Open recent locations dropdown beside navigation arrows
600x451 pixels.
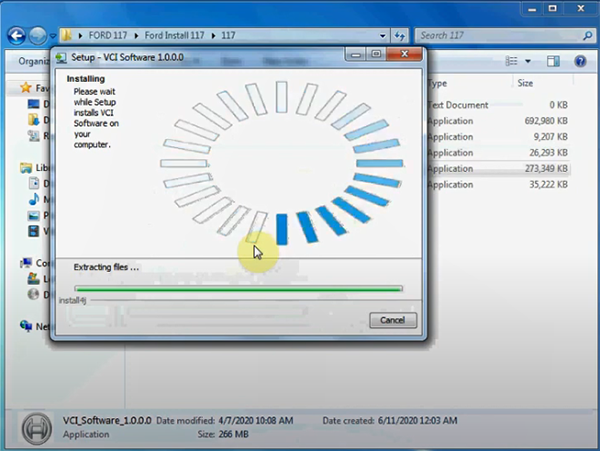point(53,36)
